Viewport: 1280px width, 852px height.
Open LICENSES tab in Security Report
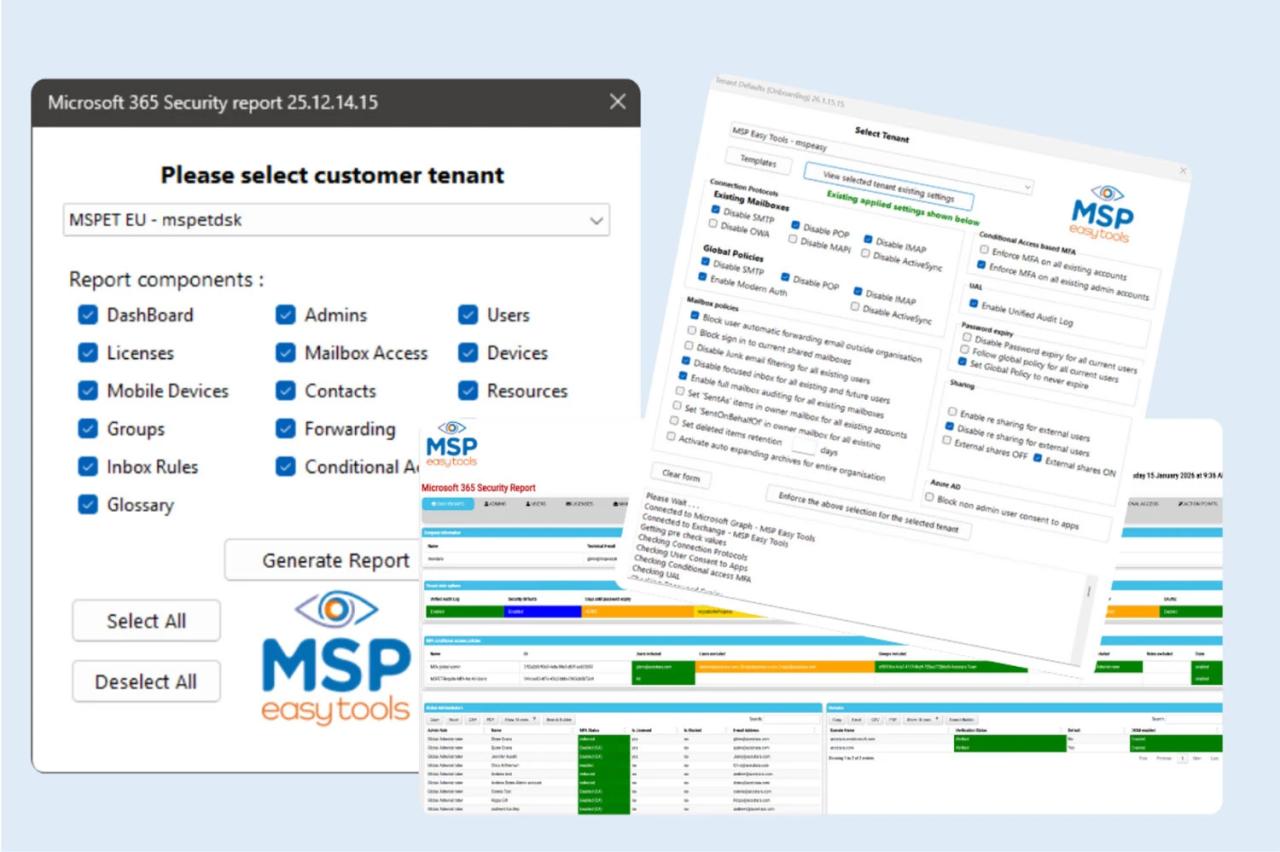(580, 504)
